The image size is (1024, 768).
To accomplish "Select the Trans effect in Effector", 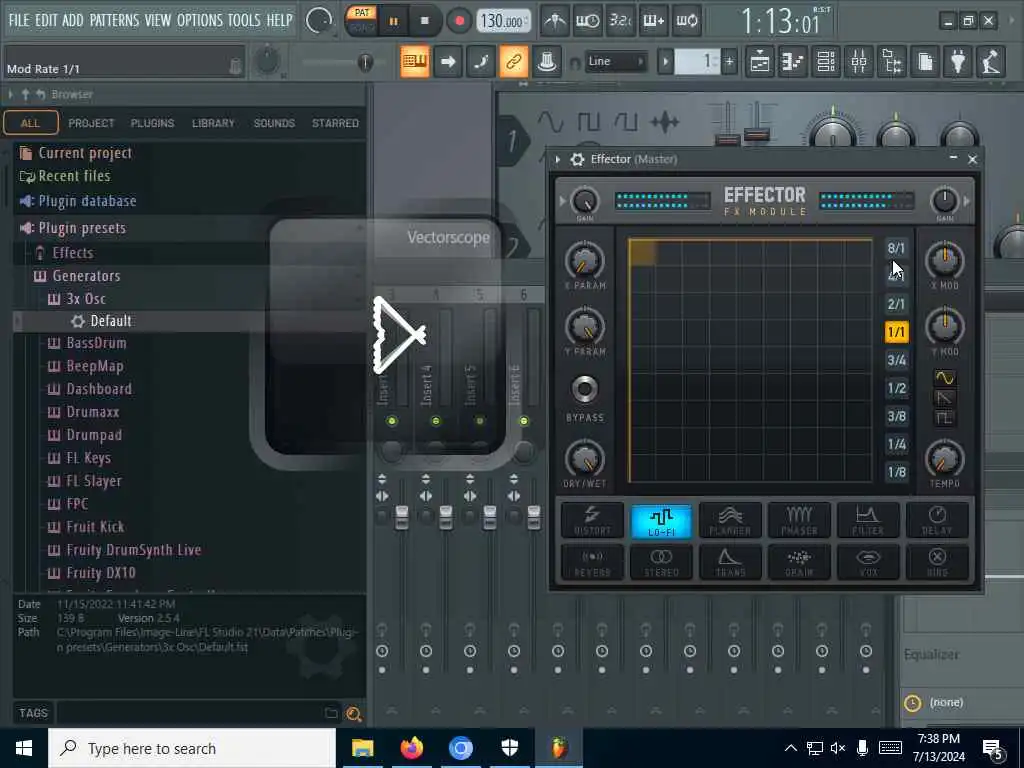I will (730, 562).
